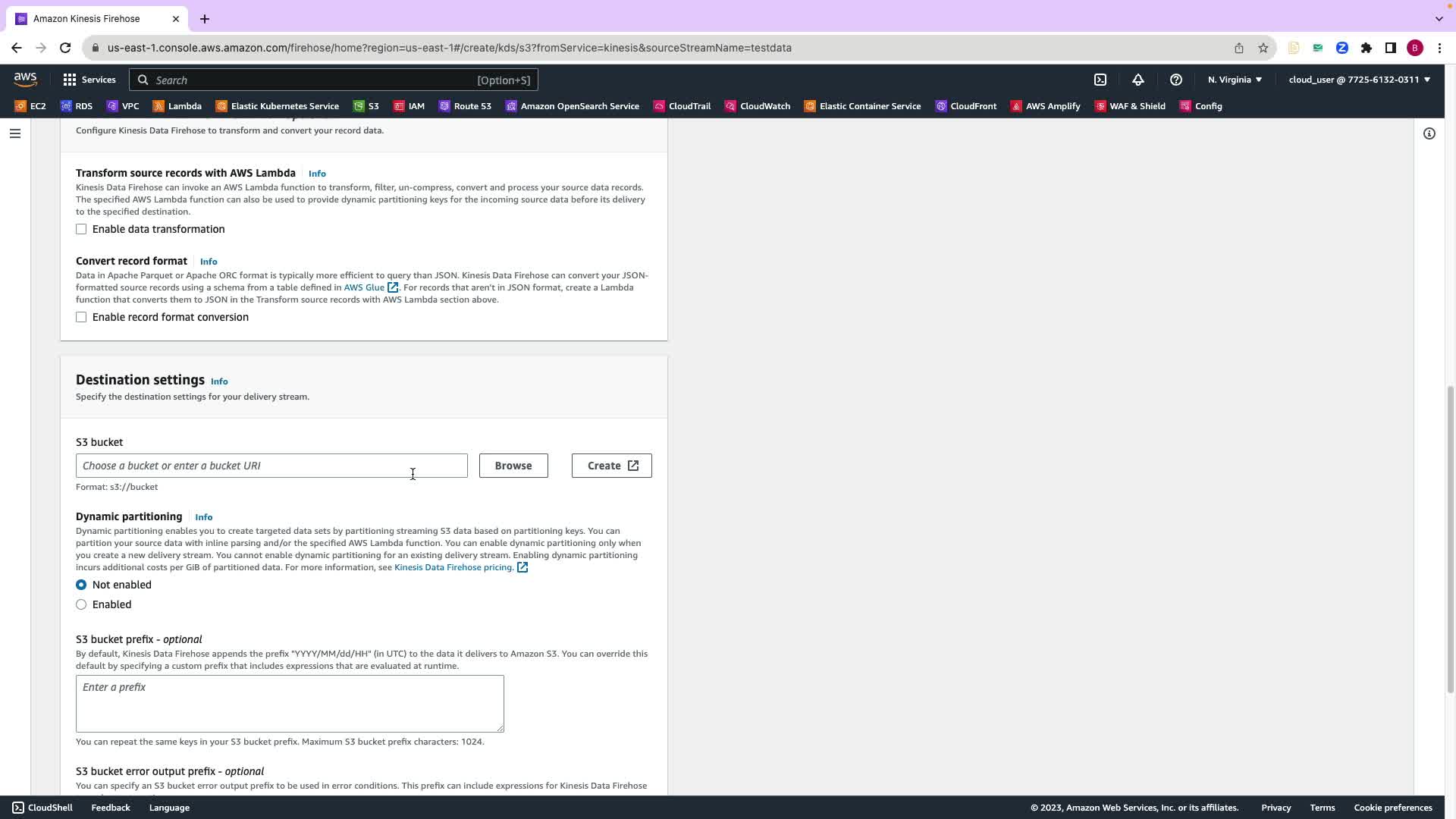Image resolution: width=1456 pixels, height=819 pixels.
Task: Click the S3 bucket URI input field
Action: [271, 466]
